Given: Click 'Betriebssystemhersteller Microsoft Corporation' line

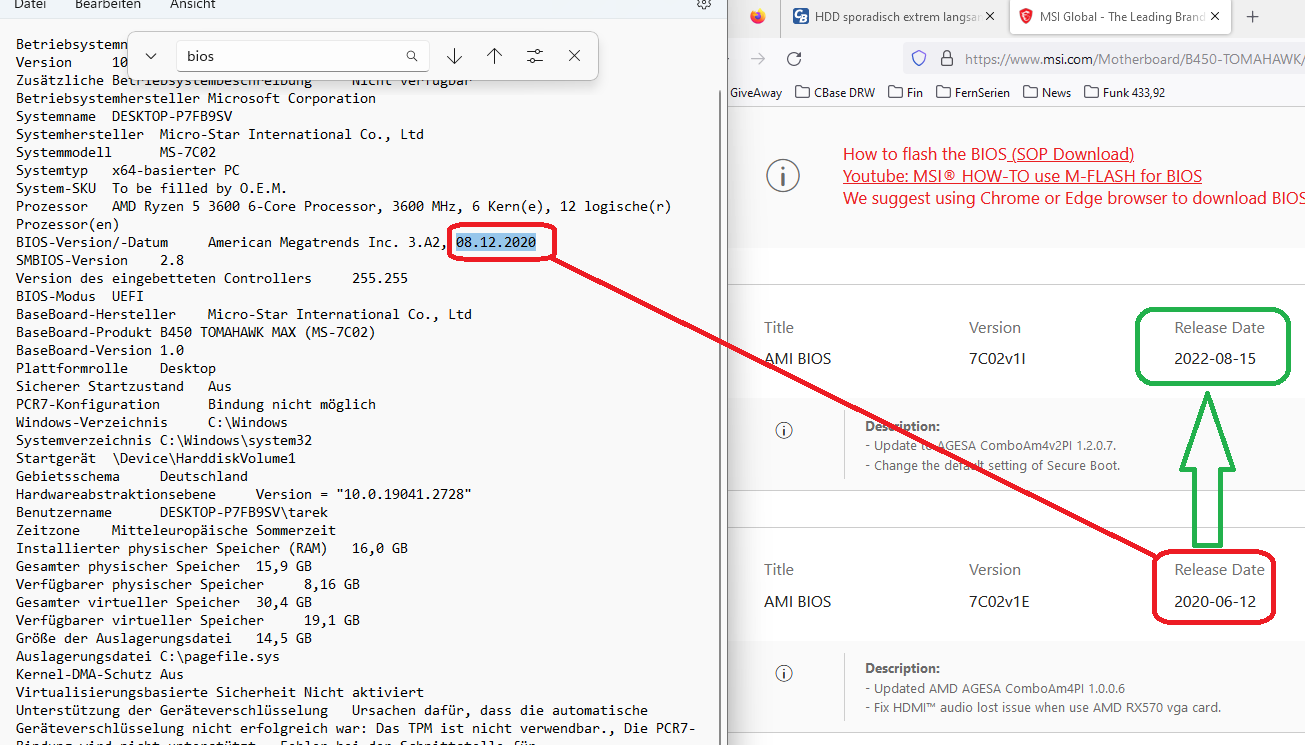Looking at the screenshot, I should pyautogui.click(x=196, y=98).
